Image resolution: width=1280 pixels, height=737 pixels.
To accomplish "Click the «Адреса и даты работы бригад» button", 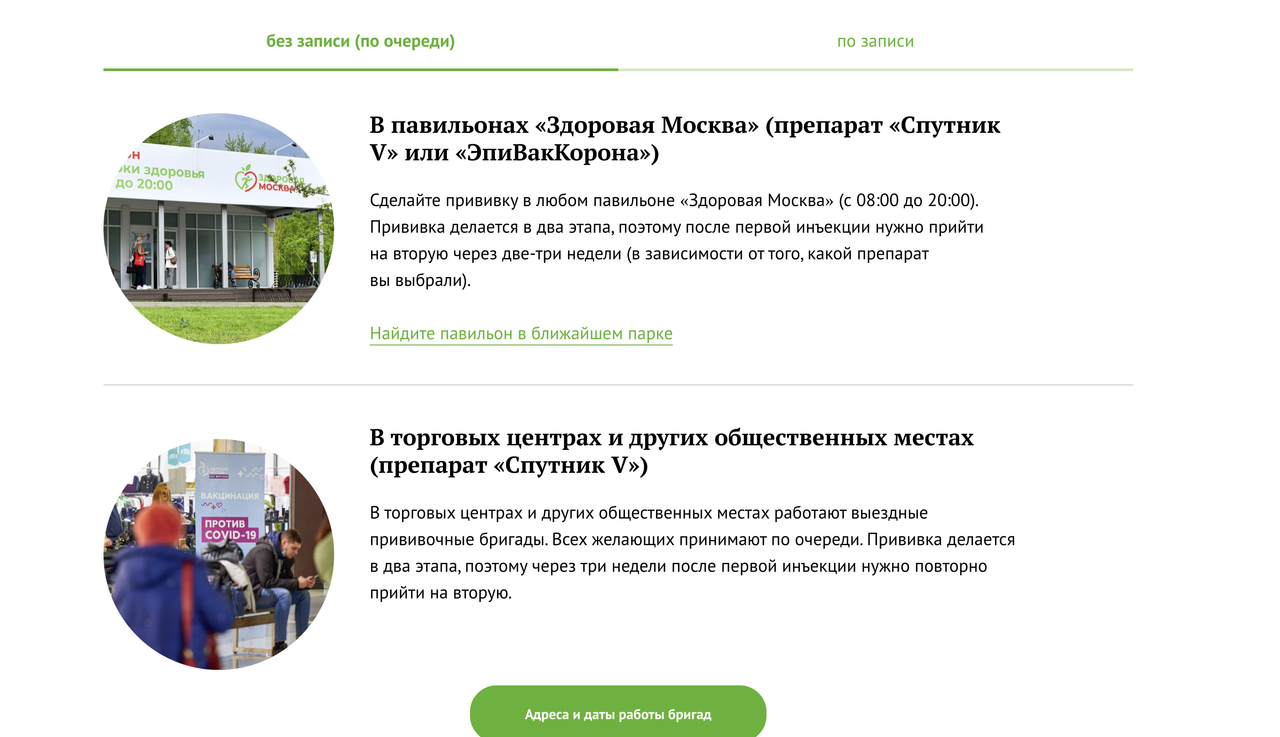I will pyautogui.click(x=618, y=714).
